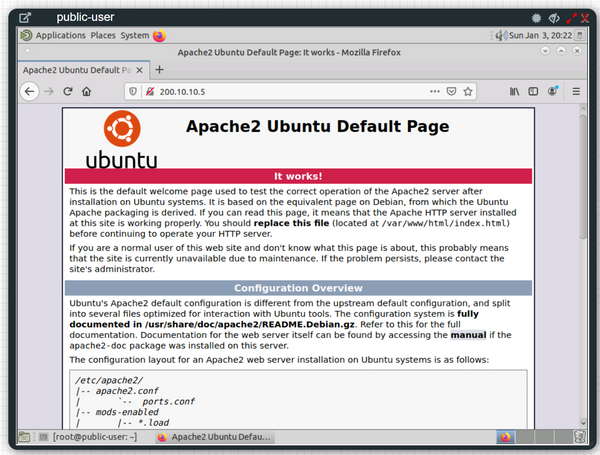Open a new browser tab

(159, 70)
